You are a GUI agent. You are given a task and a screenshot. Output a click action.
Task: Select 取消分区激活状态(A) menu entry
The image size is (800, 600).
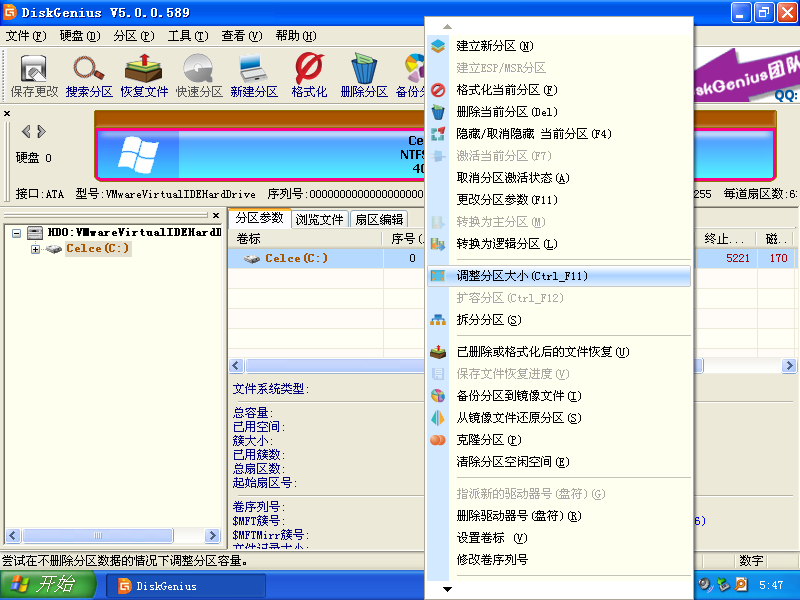pos(559,178)
